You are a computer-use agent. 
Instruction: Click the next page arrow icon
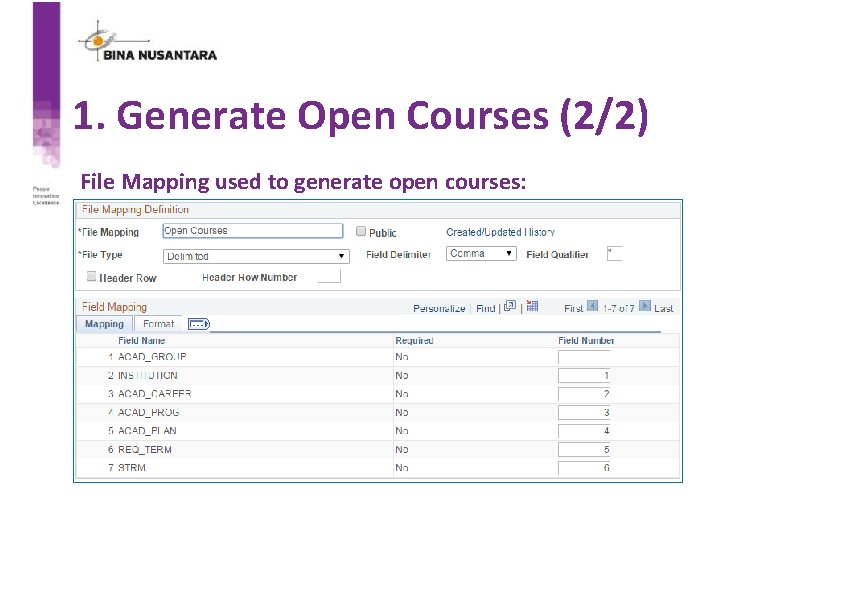tap(644, 307)
